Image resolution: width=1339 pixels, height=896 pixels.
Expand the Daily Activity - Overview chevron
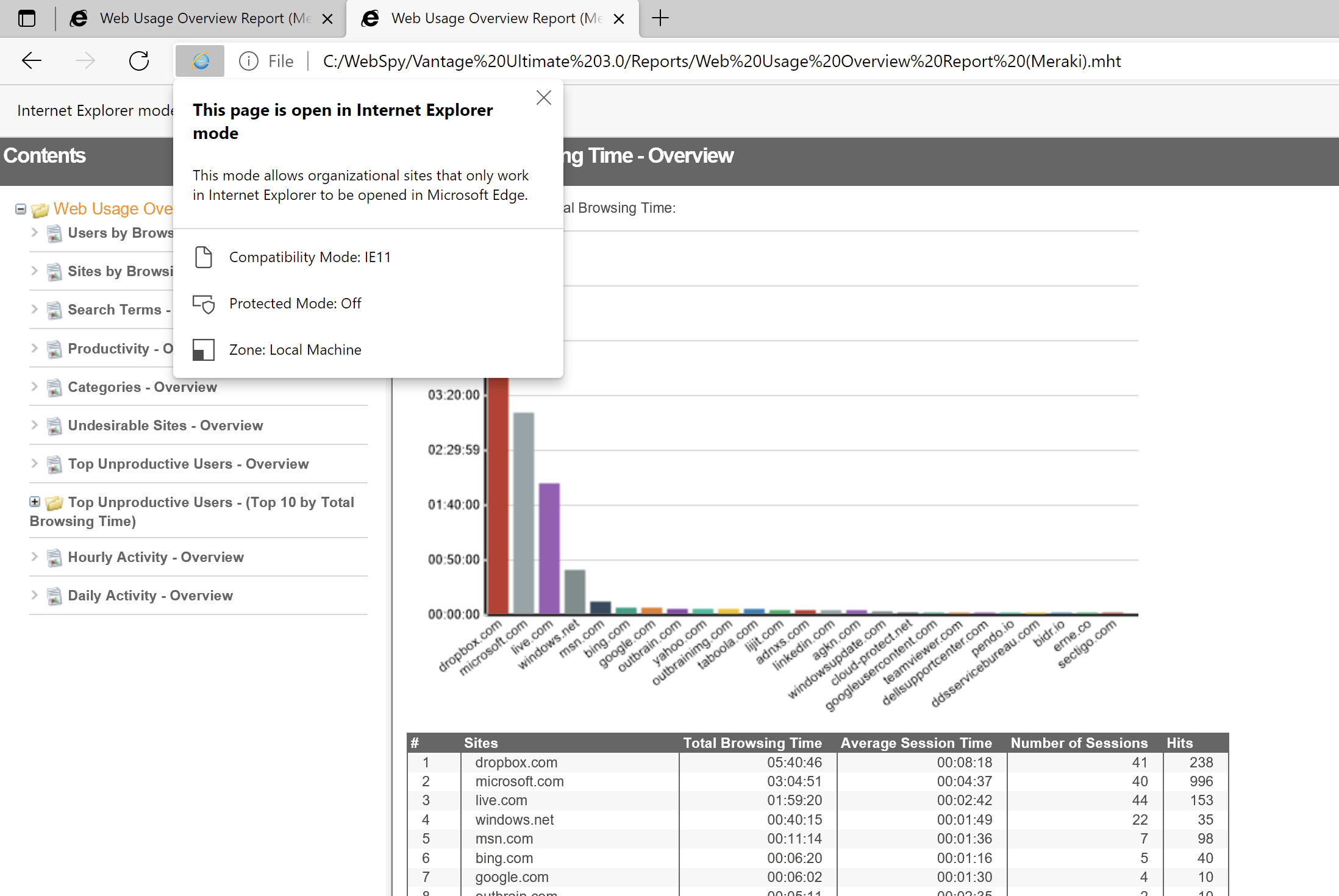coord(35,595)
